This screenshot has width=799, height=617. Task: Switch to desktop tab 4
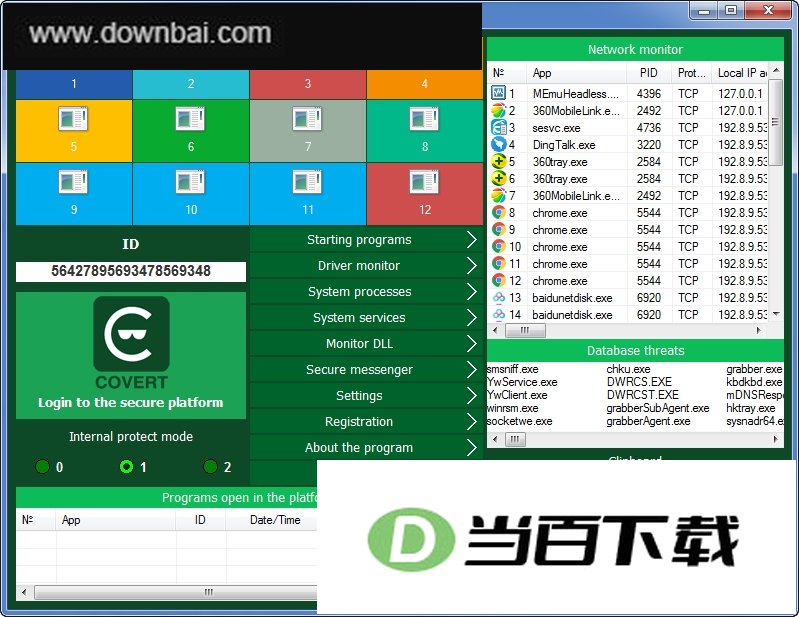(424, 84)
